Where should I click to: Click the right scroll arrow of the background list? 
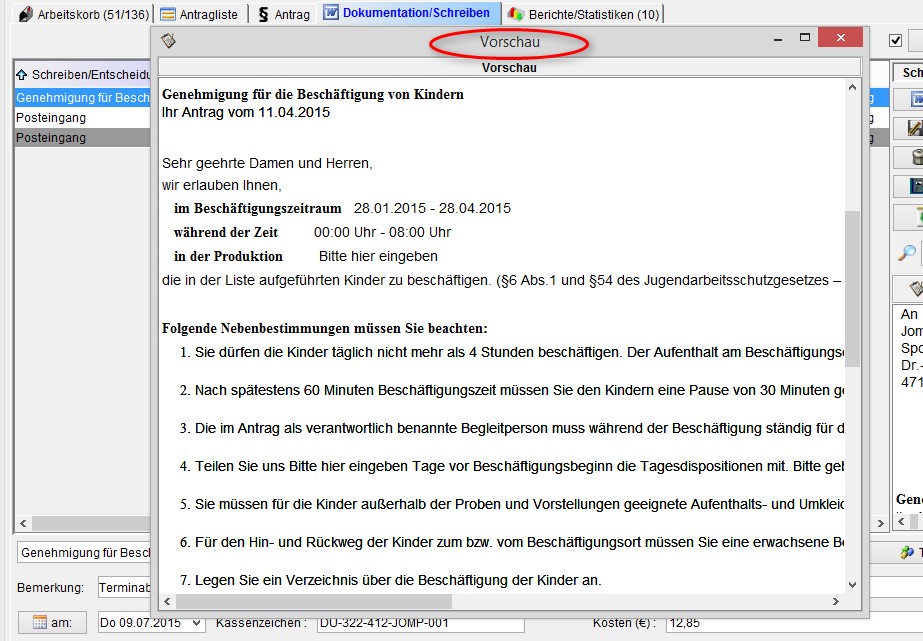pos(881,523)
